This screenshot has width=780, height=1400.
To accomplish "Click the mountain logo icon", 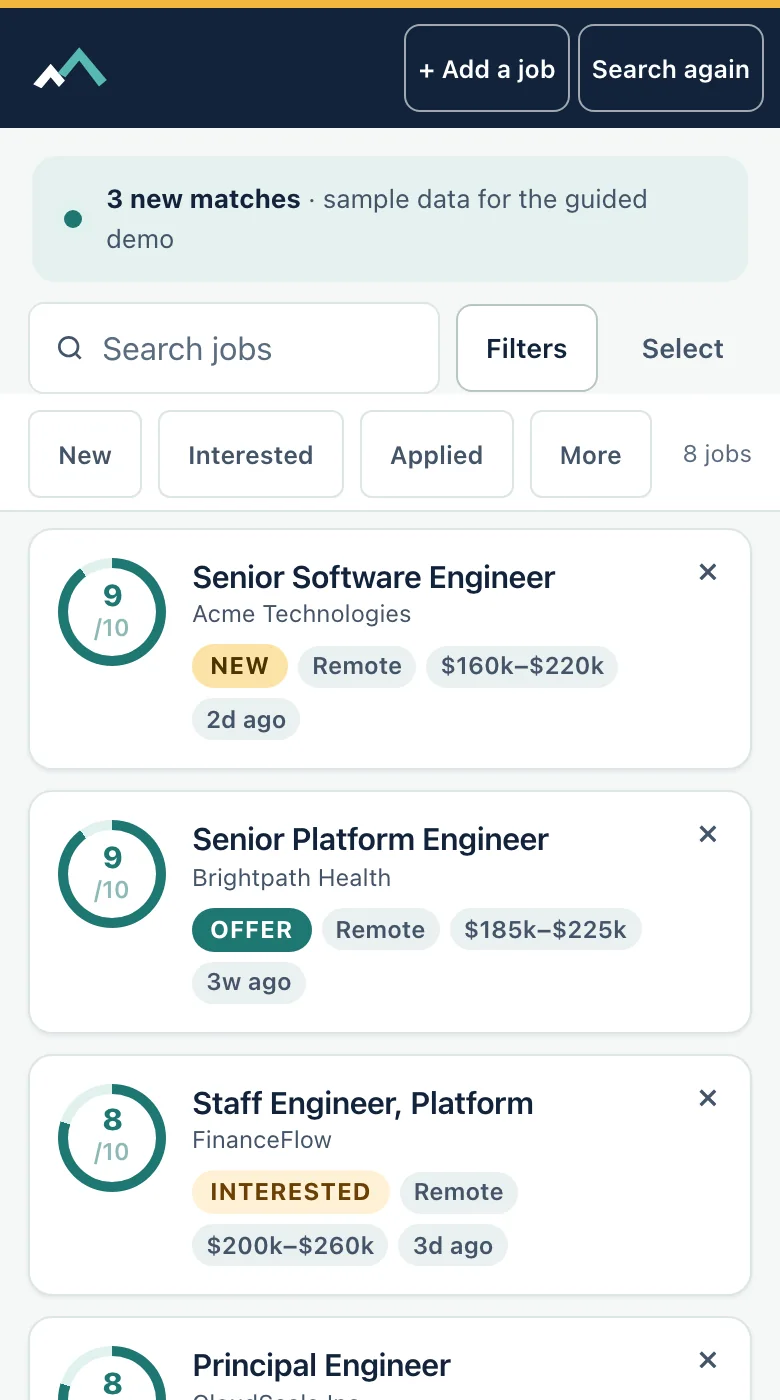I will 70,68.
